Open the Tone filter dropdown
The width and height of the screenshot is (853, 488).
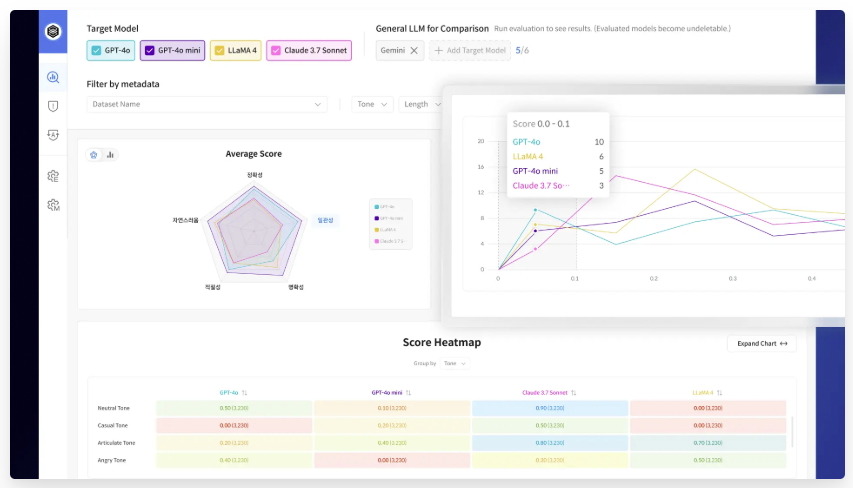tap(372, 104)
